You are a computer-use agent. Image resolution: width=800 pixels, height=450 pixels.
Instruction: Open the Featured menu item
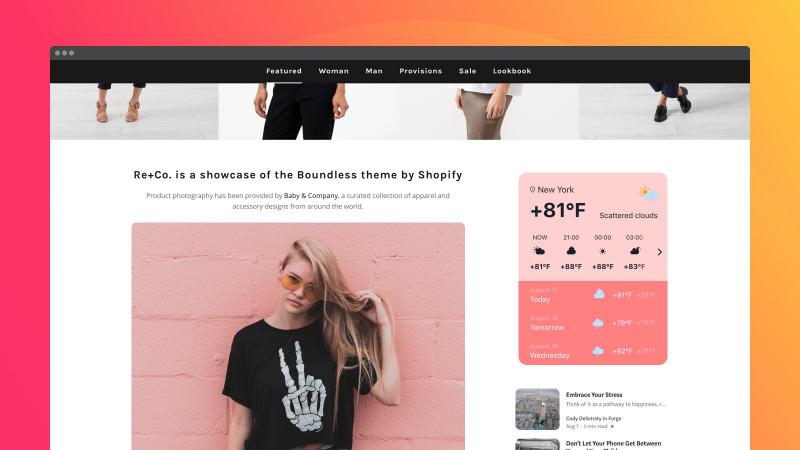click(284, 71)
